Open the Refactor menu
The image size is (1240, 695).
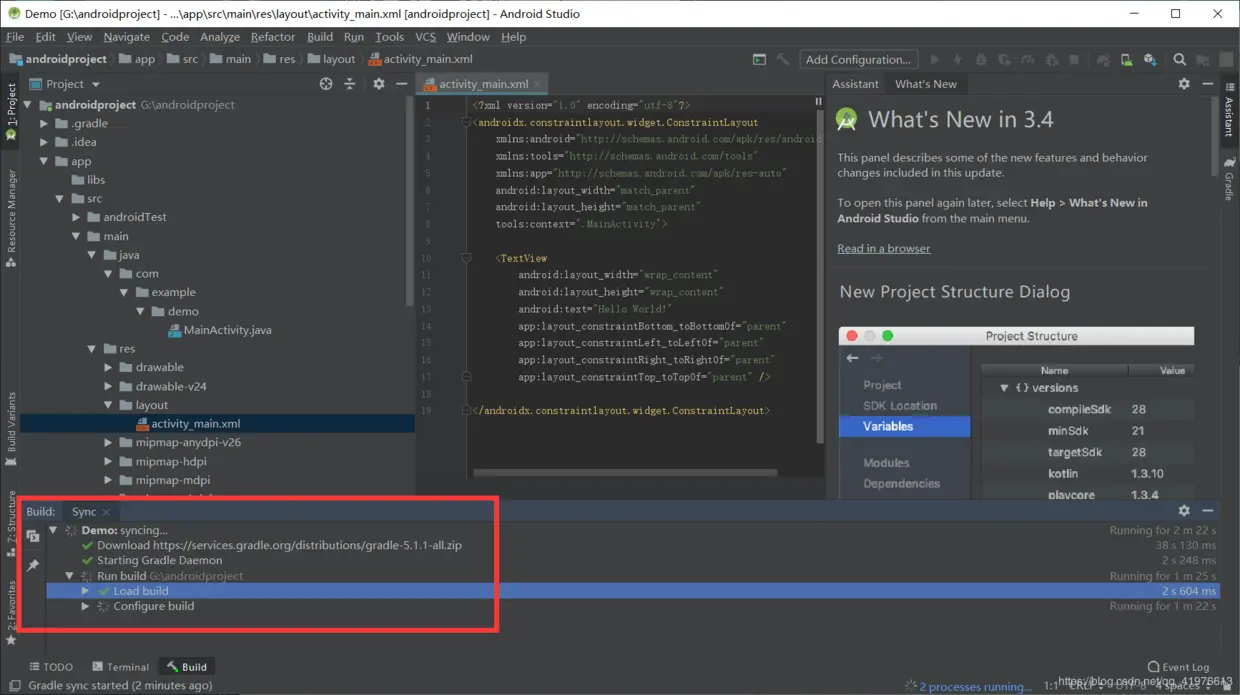point(273,37)
